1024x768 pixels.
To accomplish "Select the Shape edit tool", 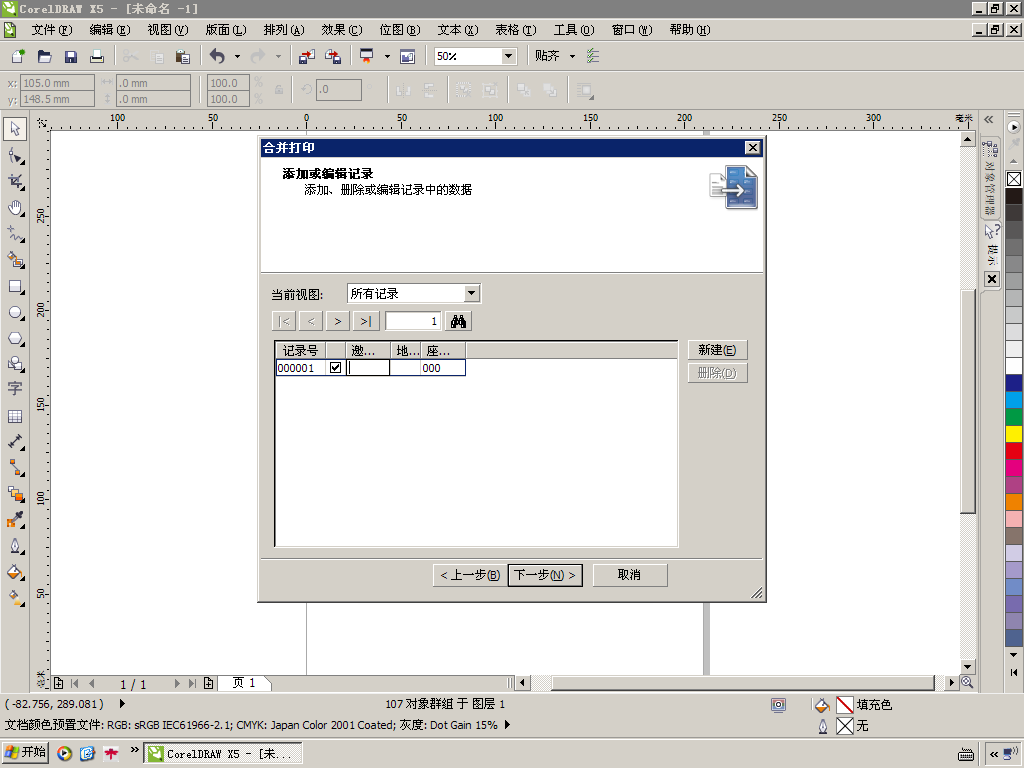I will [x=15, y=156].
